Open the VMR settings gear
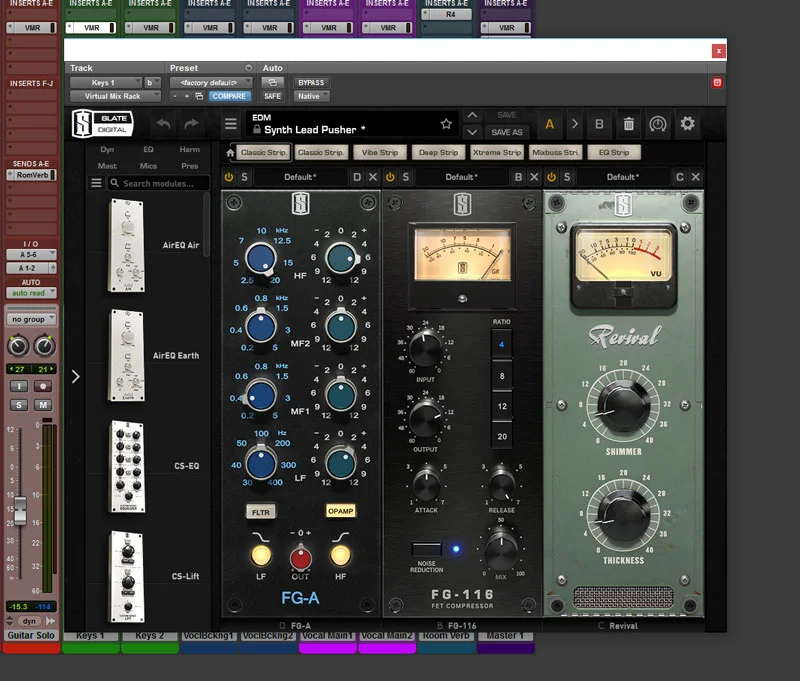 point(688,124)
